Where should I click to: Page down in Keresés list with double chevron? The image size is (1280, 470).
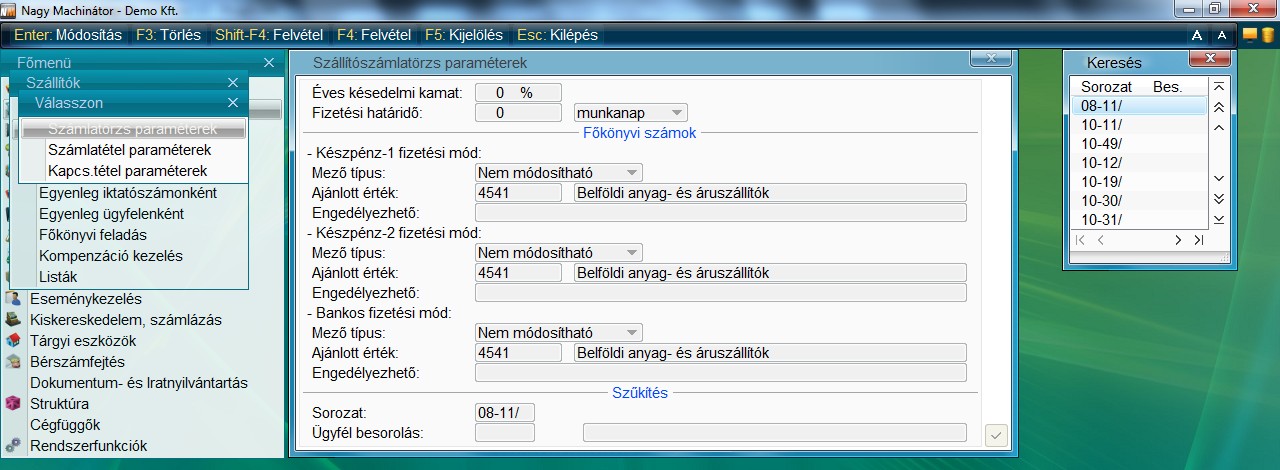click(x=1218, y=199)
